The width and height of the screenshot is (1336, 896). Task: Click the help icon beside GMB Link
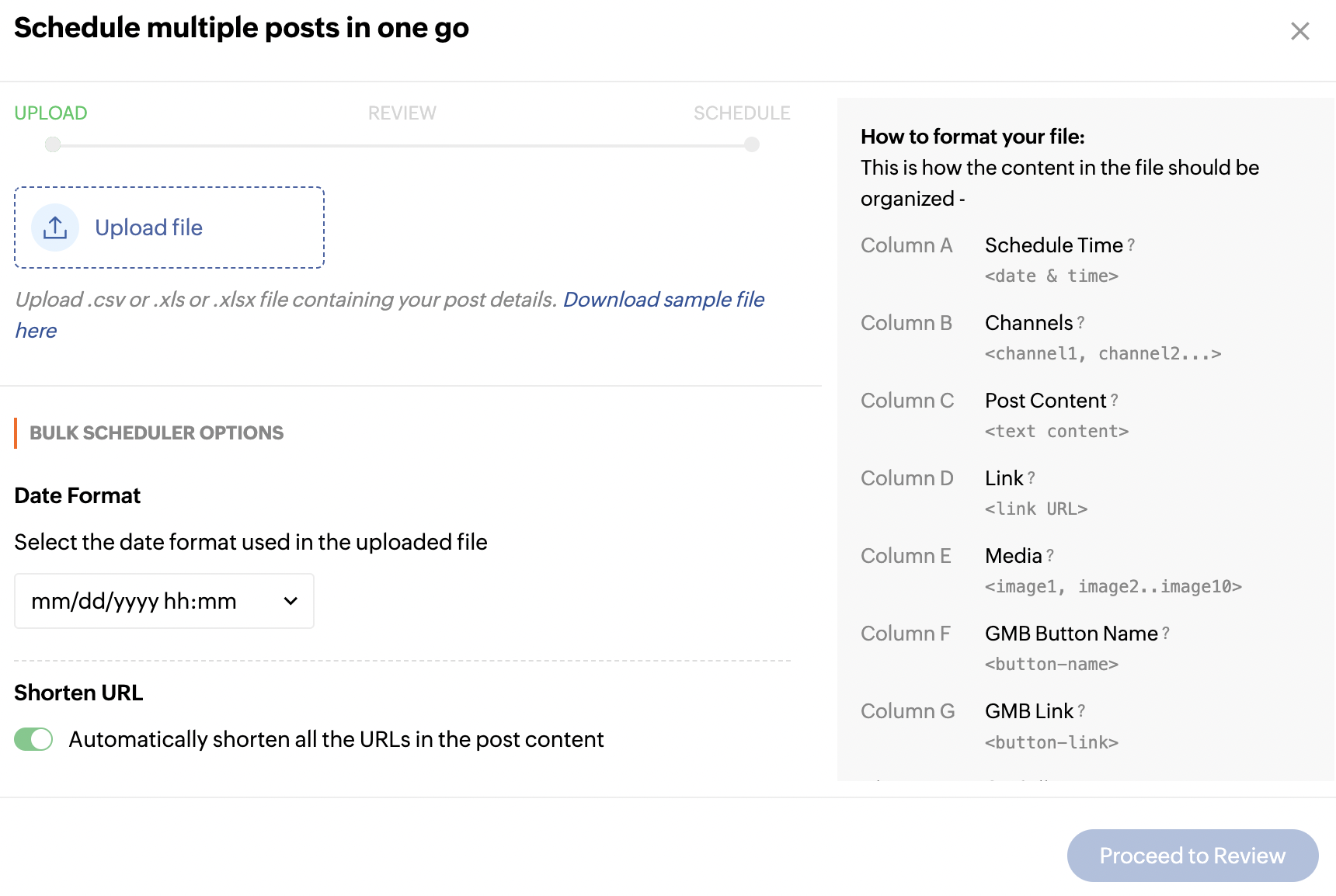tap(1081, 711)
